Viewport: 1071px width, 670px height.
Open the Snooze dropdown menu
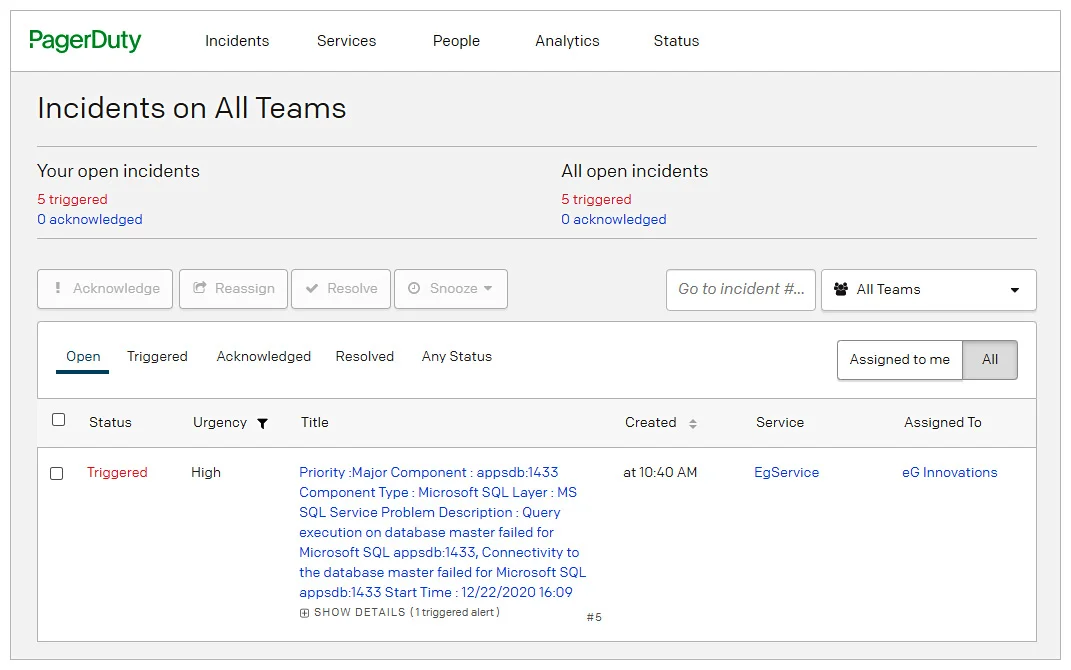point(451,289)
